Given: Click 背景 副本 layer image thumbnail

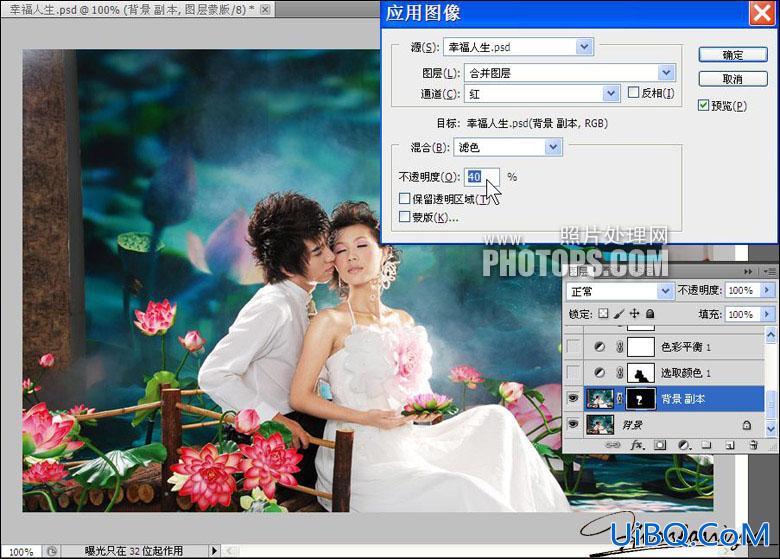Looking at the screenshot, I should pos(600,398).
